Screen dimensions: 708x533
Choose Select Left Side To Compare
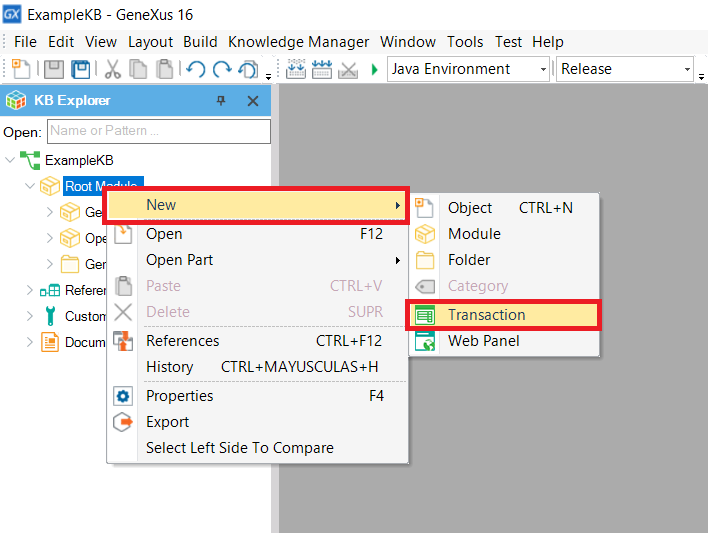point(257,448)
